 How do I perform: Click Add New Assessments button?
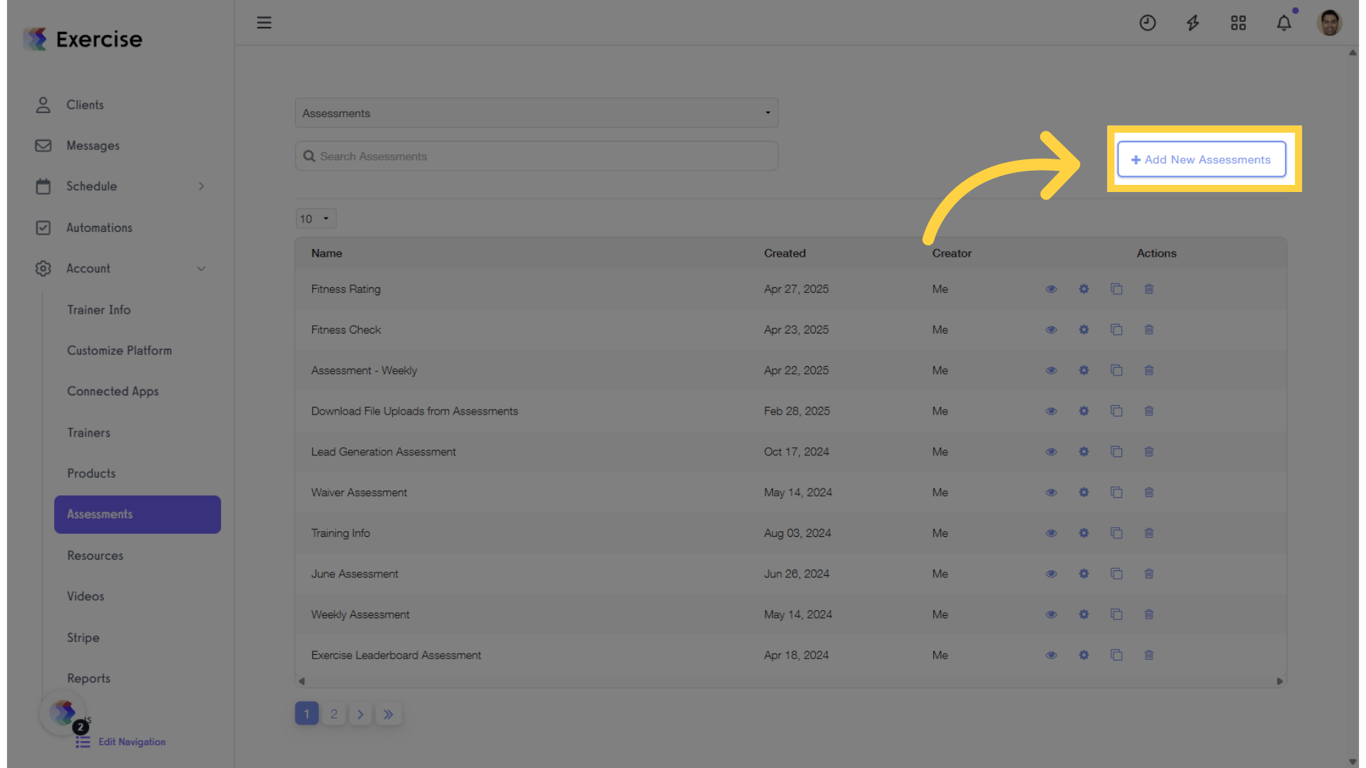[x=1201, y=160]
